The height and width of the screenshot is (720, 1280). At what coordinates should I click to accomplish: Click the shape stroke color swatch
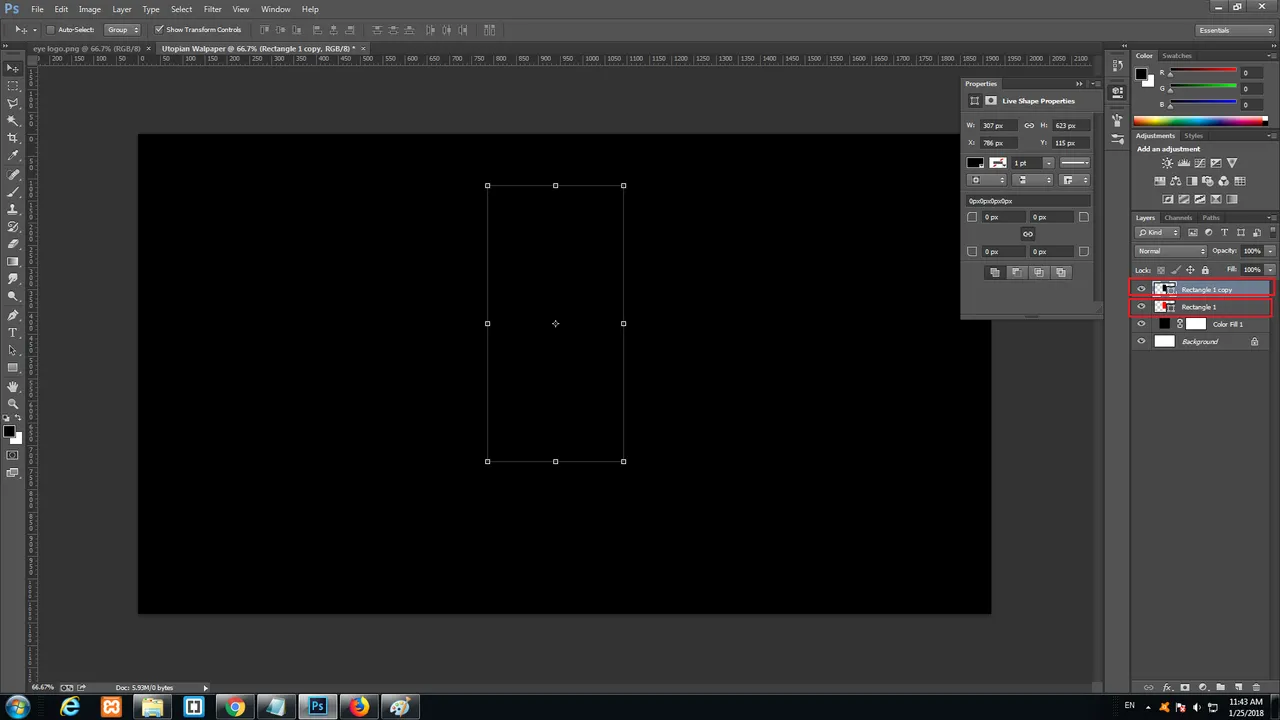point(997,163)
